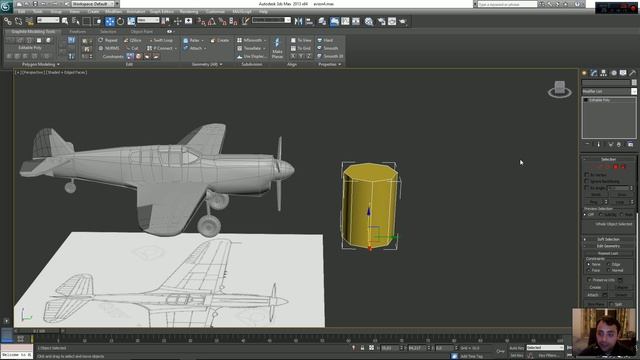640x360 pixels.
Task: Open the Graphite Modeling Tools tab
Action: click(x=33, y=31)
